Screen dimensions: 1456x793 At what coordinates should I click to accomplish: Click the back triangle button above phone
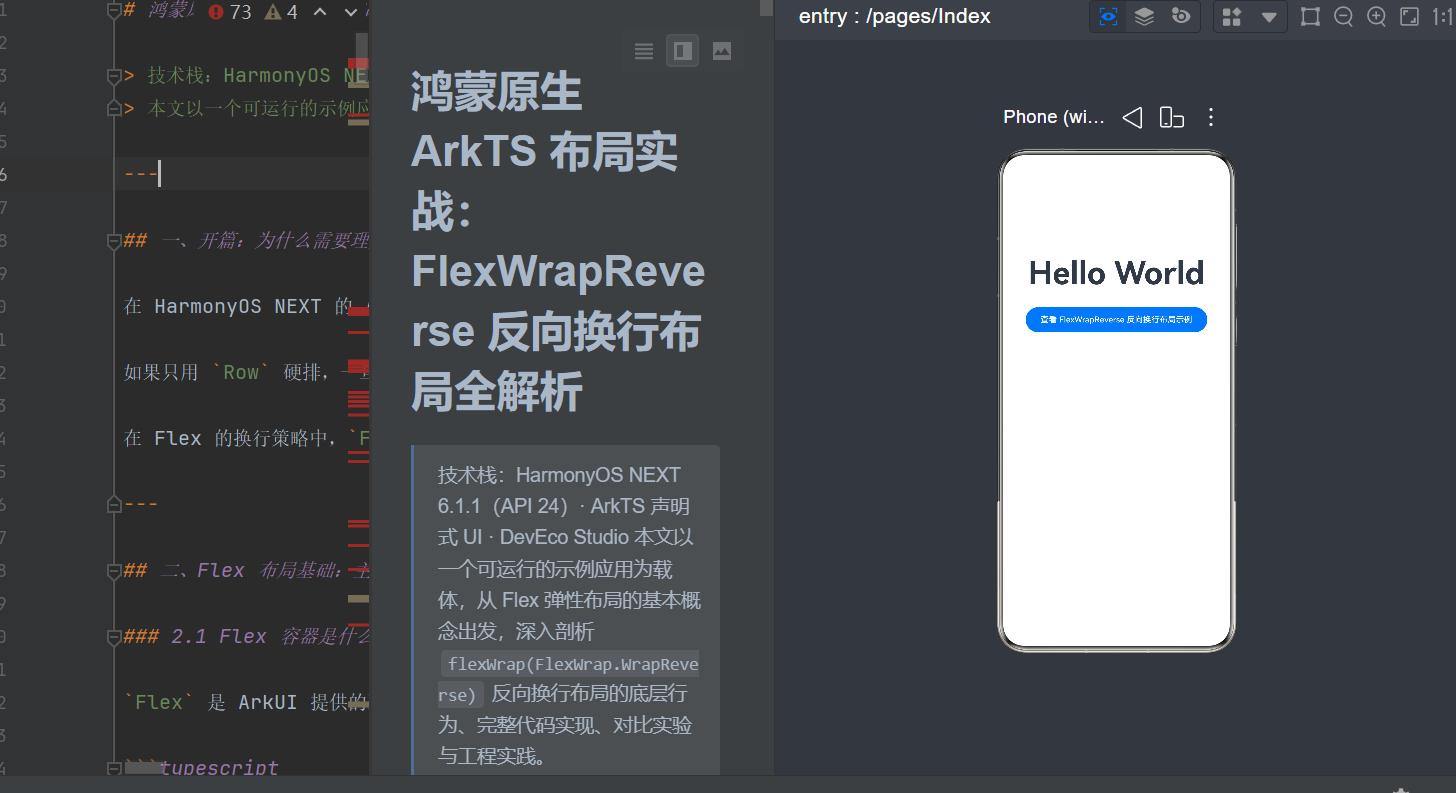pos(1132,117)
